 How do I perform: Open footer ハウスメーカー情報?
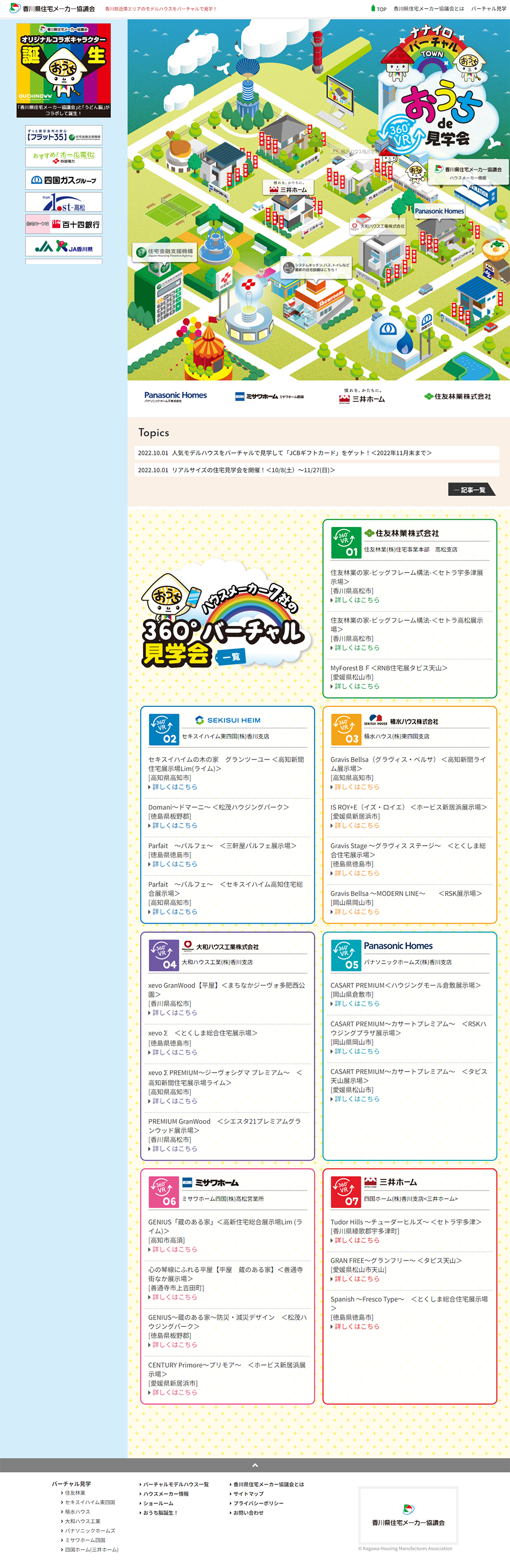(x=165, y=1494)
